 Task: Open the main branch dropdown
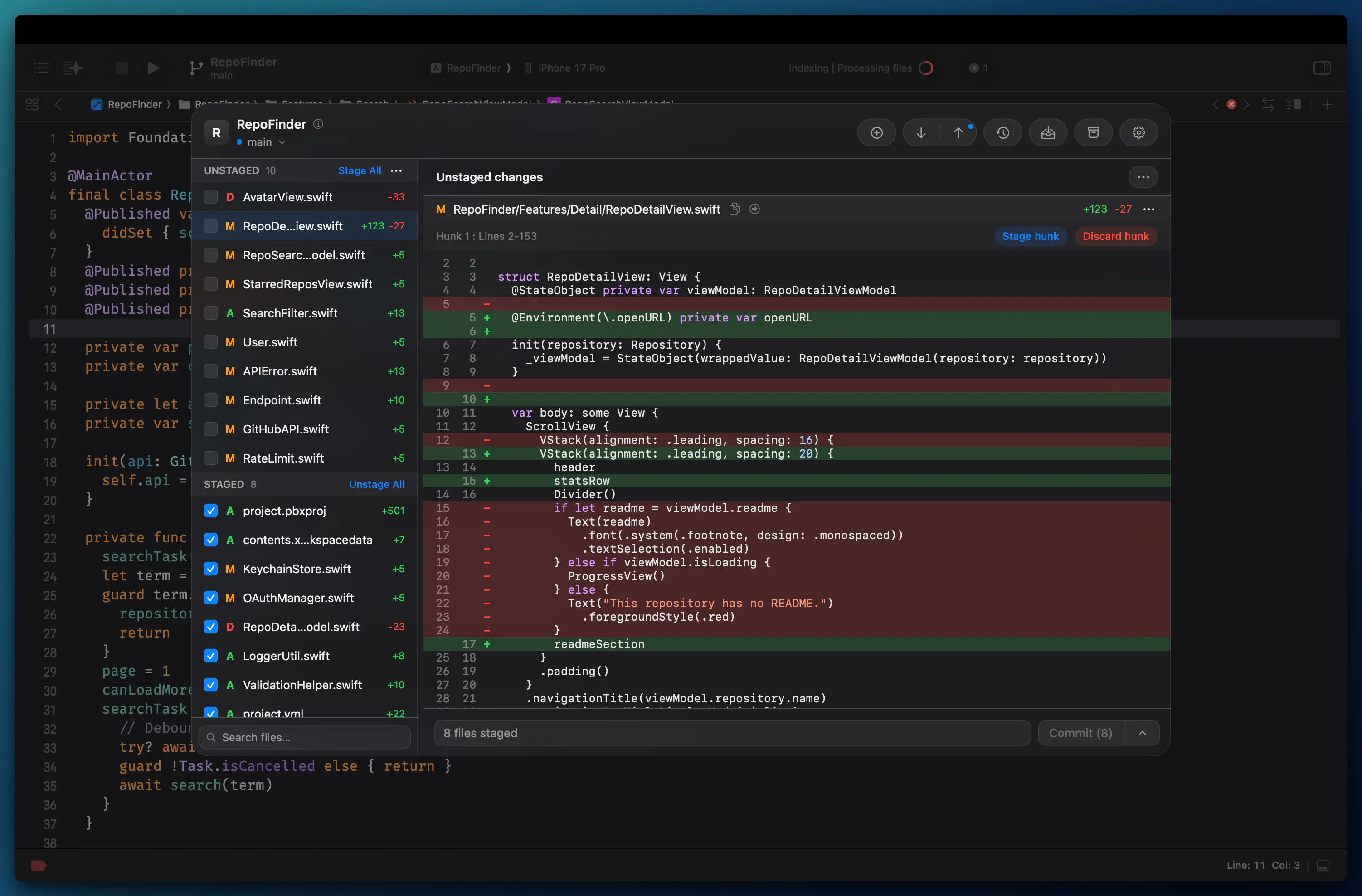(261, 142)
